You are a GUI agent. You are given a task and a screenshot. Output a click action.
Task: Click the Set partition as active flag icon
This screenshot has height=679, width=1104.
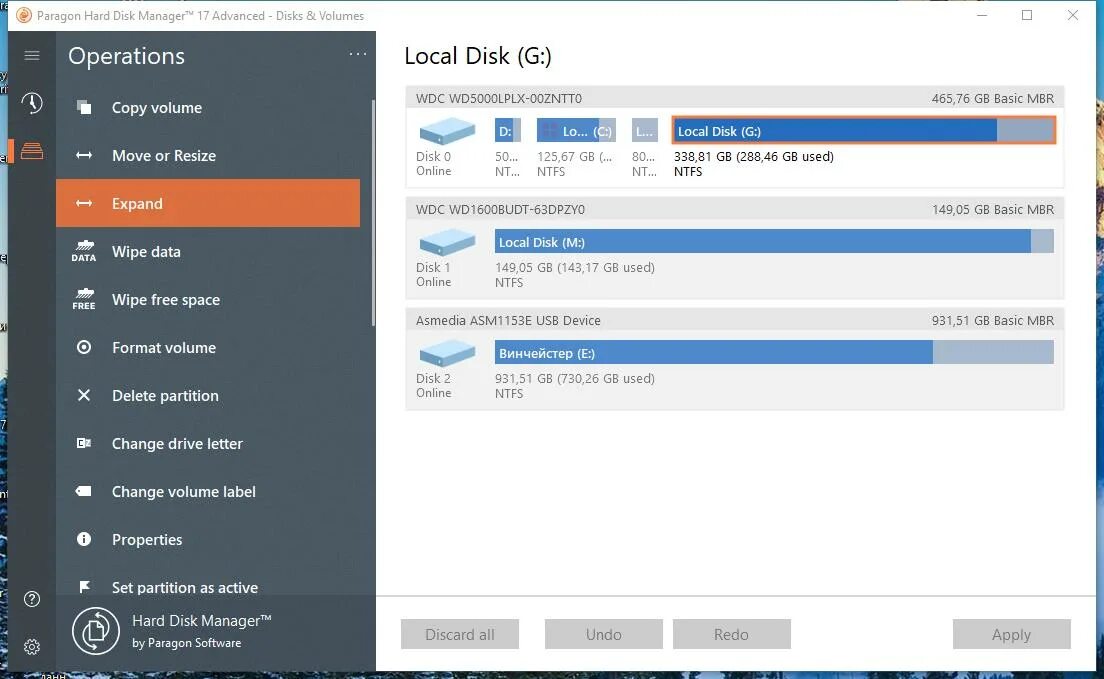pyautogui.click(x=84, y=587)
